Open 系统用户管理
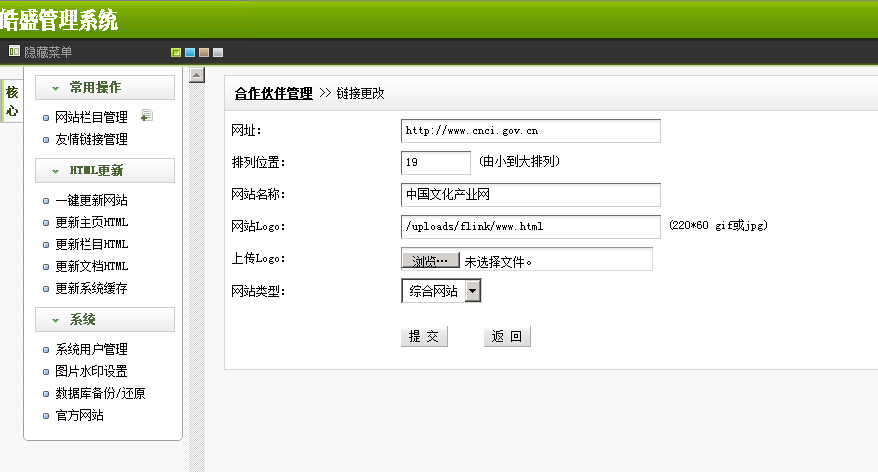 click(91, 349)
